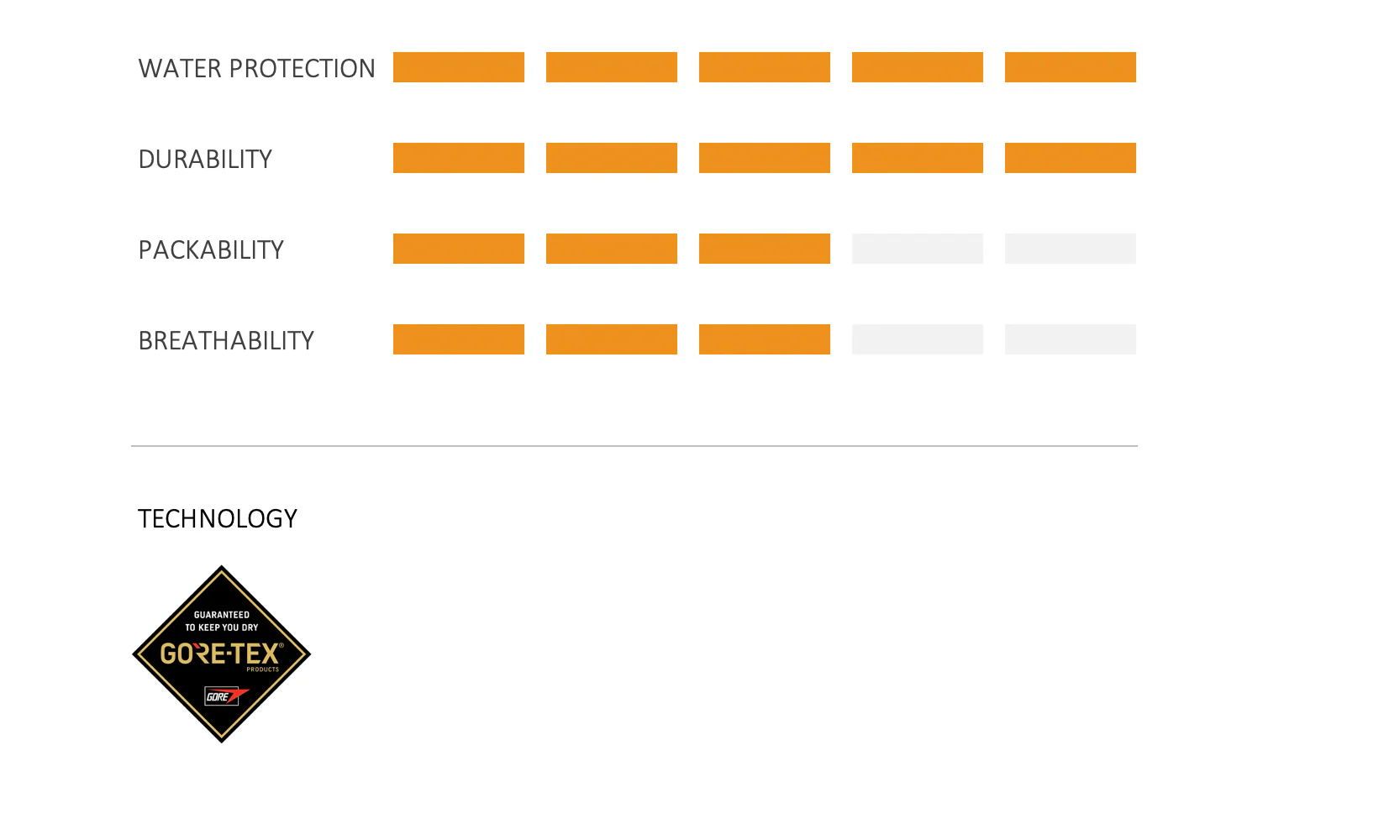Click the GORE-TEX diamond logo badge
This screenshot has width=1400, height=840.
(x=222, y=654)
